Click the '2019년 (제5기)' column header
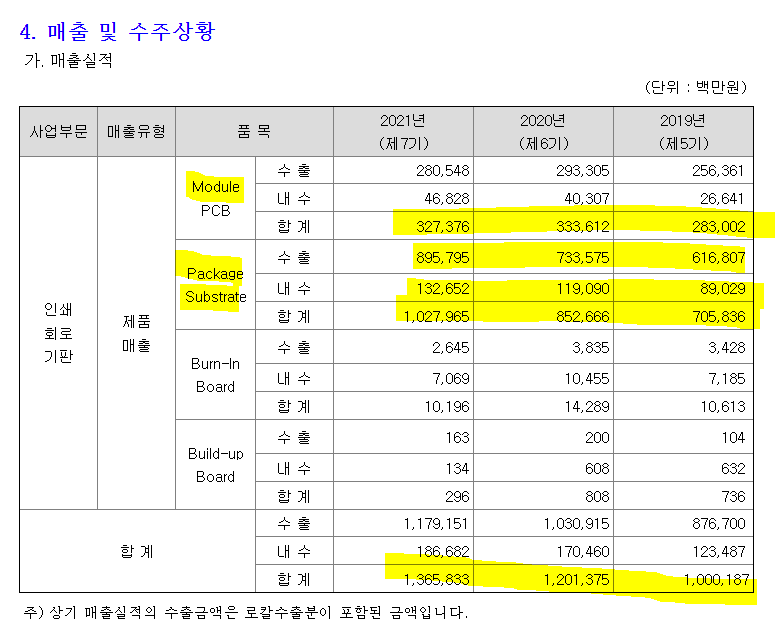The image size is (783, 639). (683, 132)
